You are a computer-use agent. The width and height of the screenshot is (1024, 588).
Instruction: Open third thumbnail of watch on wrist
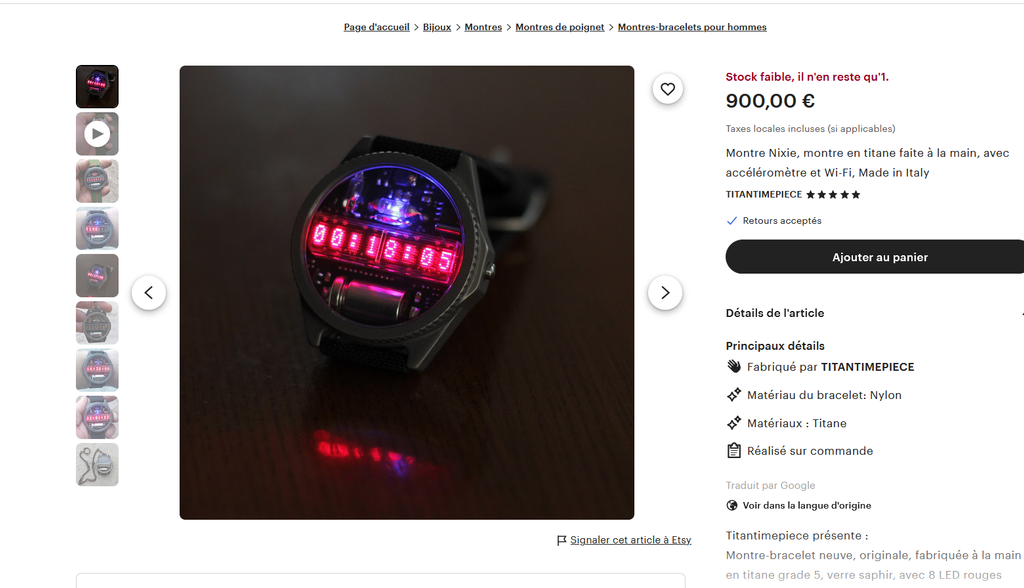(97, 181)
